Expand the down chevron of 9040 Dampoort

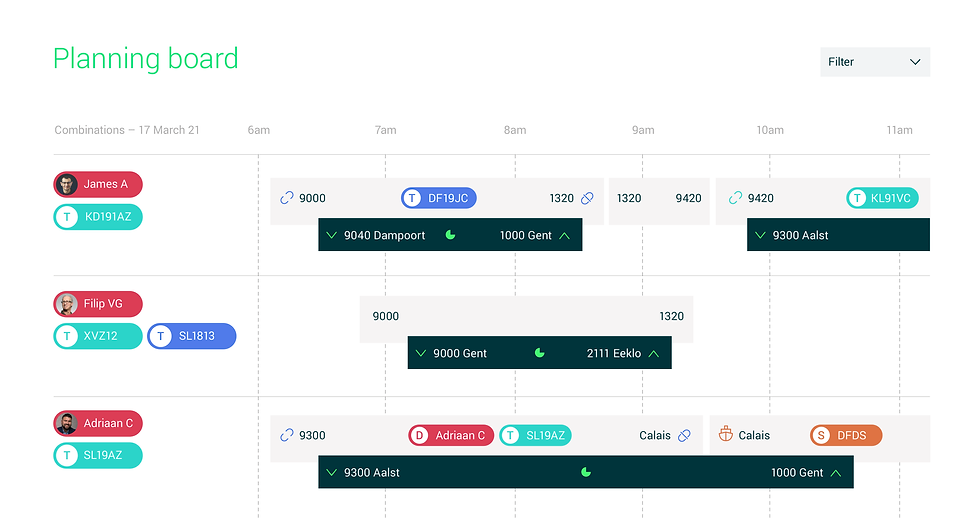331,235
